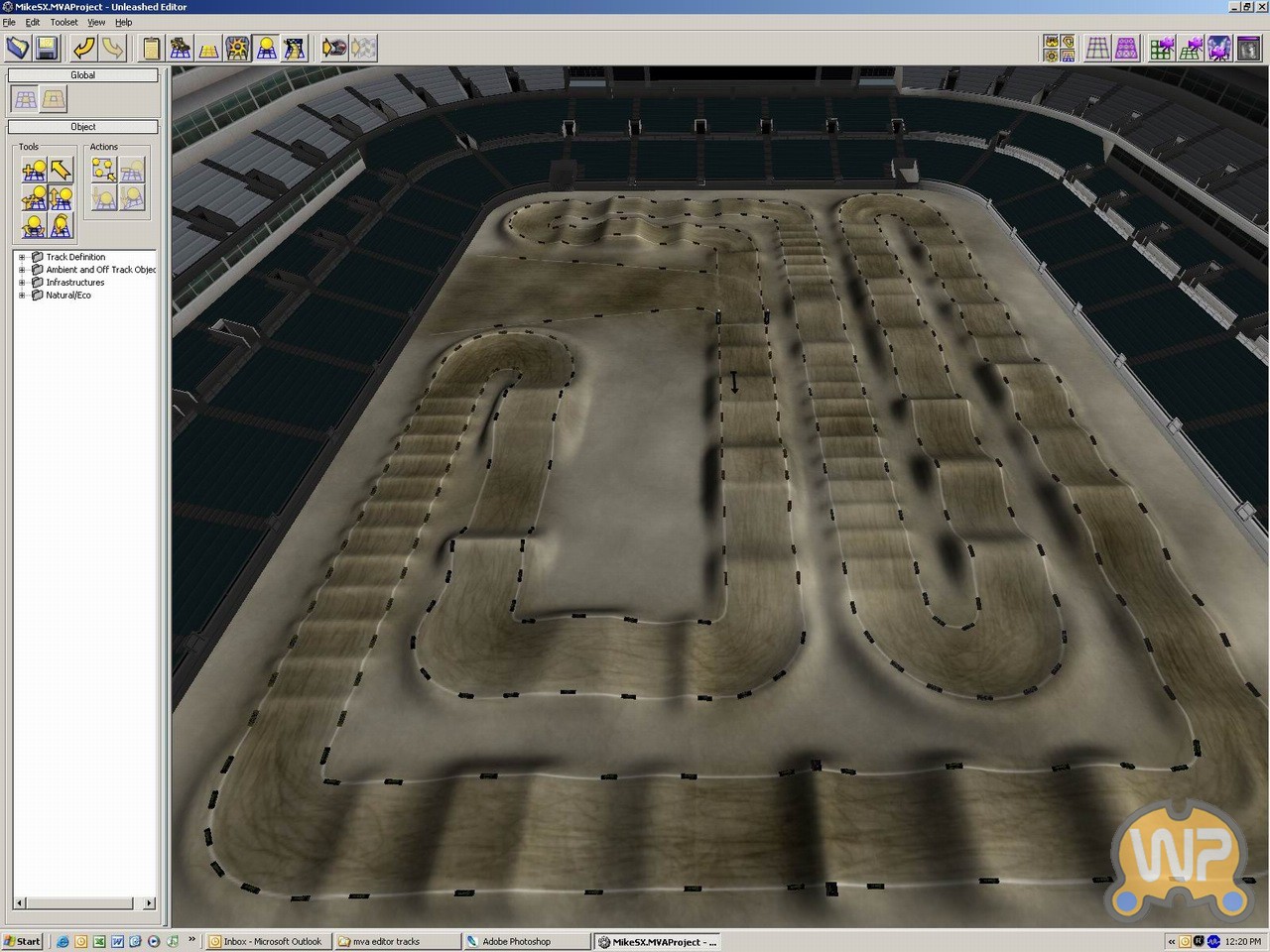Screen dimensions: 1270x952
Task: Toggle the first Global grid mode button
Action: tap(26, 98)
